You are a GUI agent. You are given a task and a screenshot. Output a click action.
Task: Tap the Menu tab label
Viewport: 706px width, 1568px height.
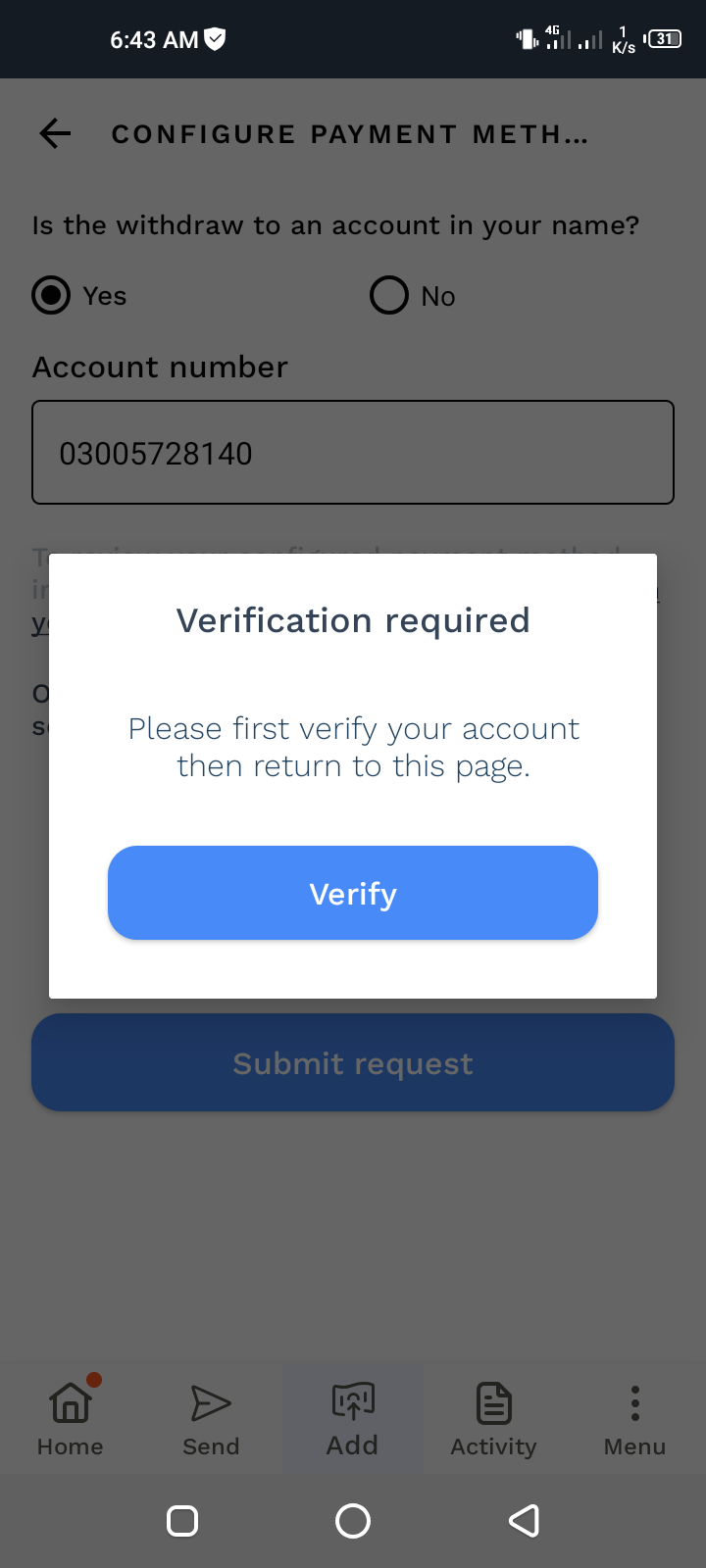[634, 1446]
